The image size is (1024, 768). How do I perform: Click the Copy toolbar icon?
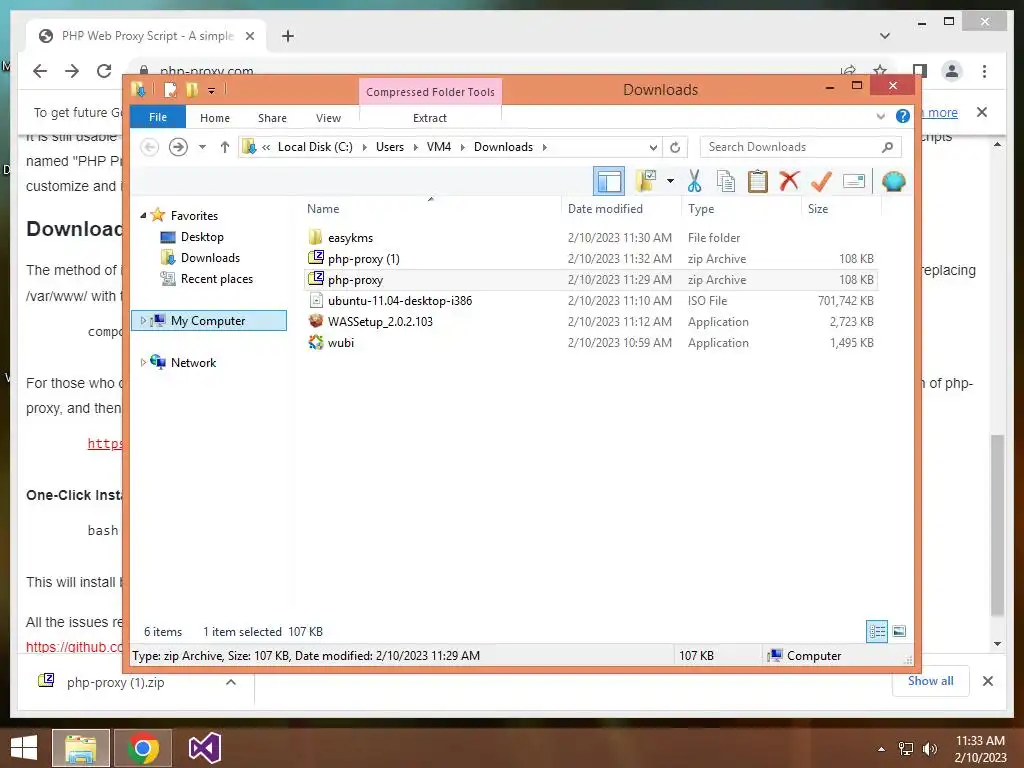point(726,181)
